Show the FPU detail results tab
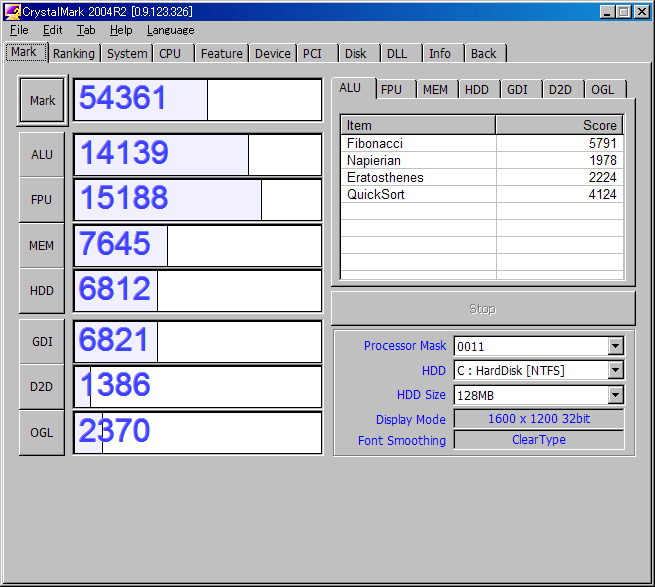Viewport: 655px width, 587px height. pos(396,90)
